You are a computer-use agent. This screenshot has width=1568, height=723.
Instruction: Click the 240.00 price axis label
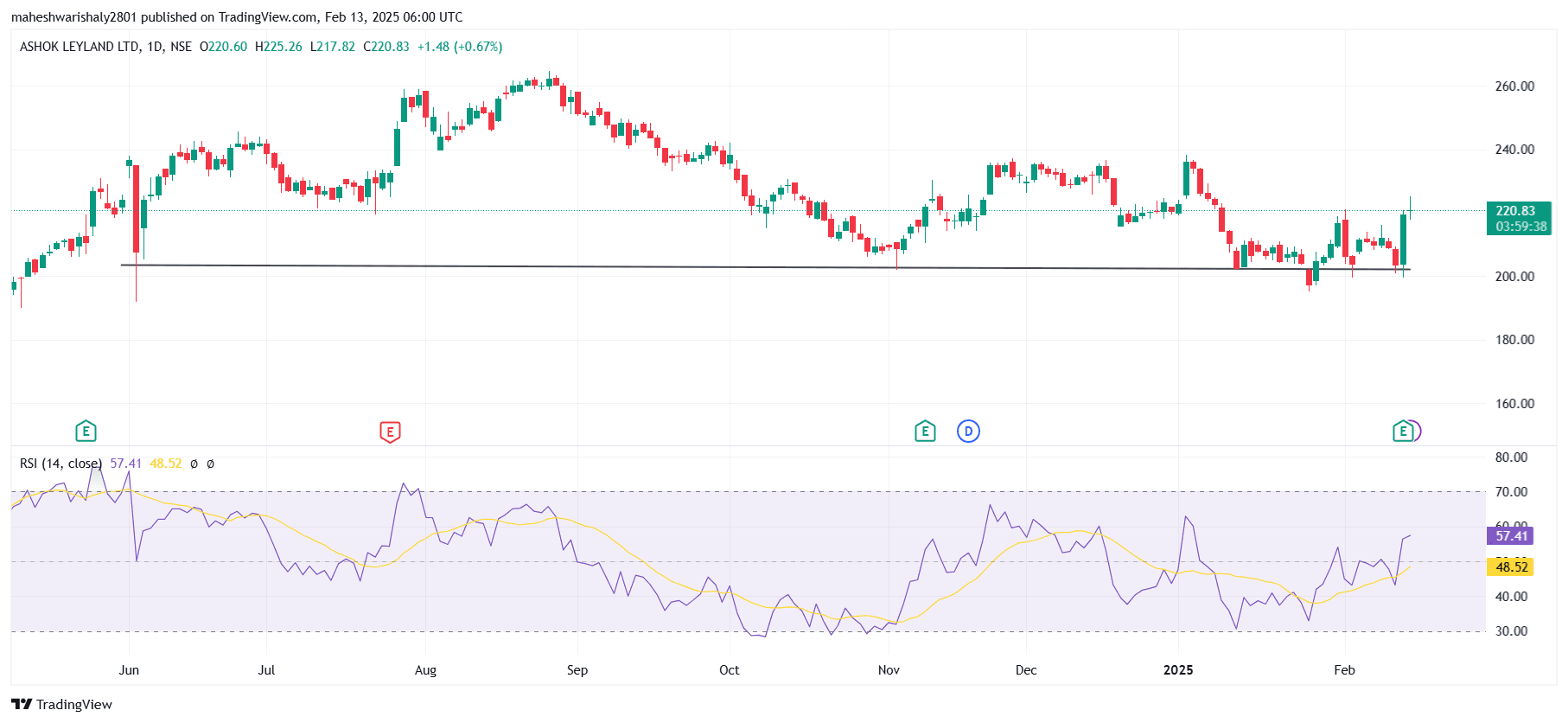click(1515, 150)
